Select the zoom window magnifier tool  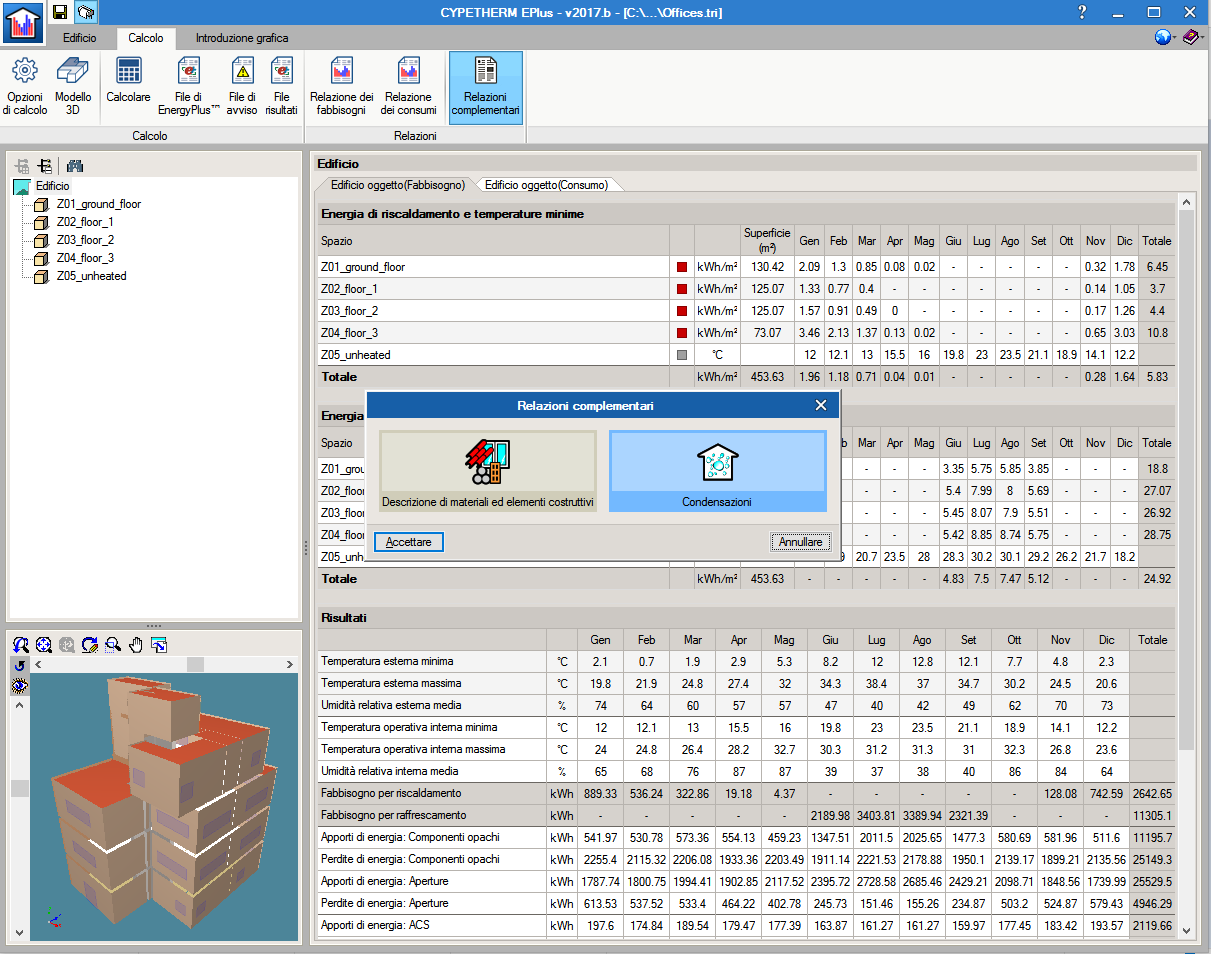click(x=113, y=645)
